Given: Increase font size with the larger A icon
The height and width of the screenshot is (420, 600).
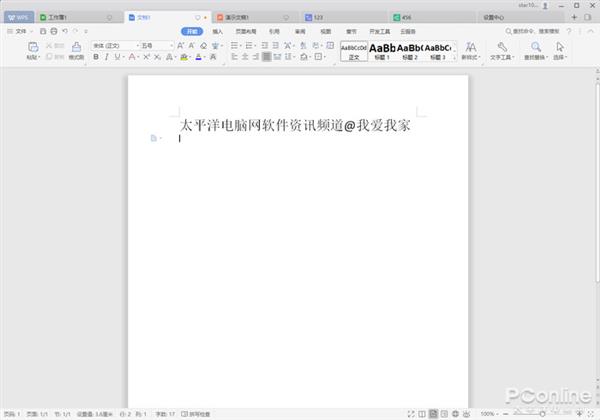Looking at the screenshot, I should click(180, 46).
